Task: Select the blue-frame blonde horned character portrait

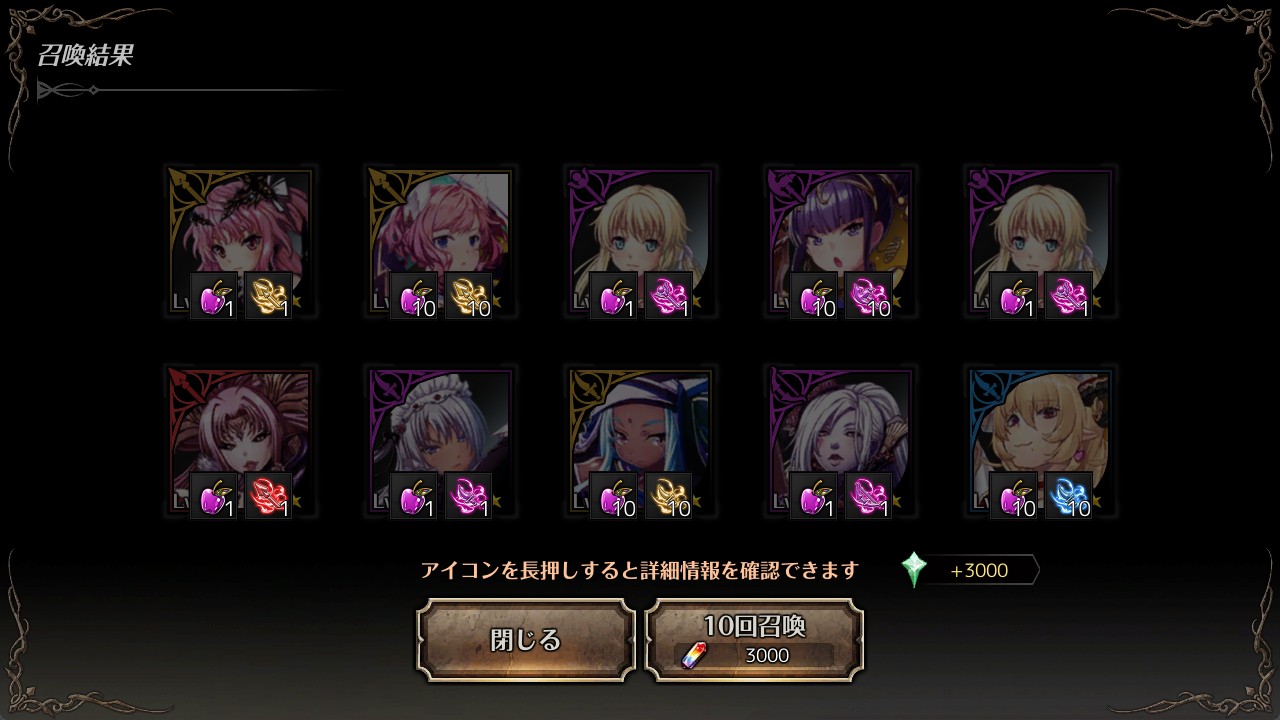Action: 1040,442
